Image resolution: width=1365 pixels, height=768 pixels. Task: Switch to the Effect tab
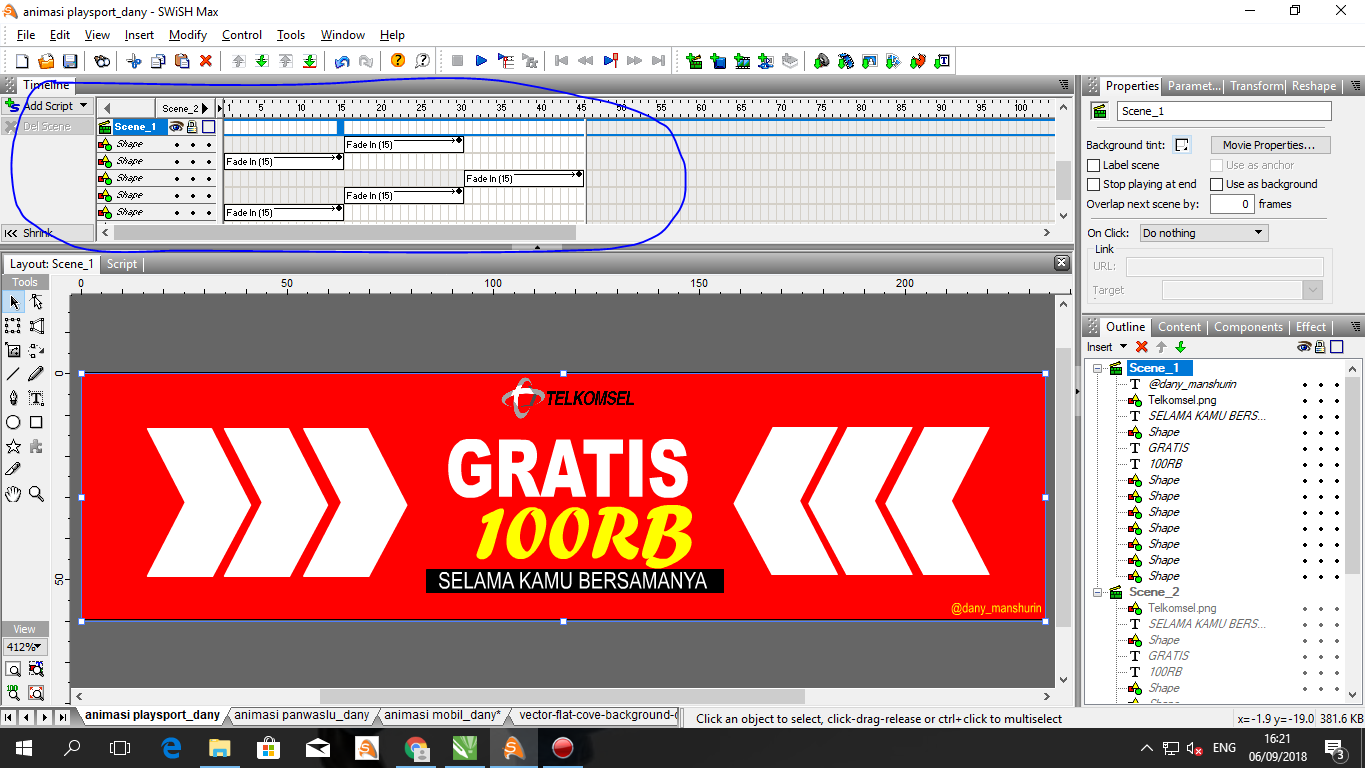[x=1311, y=327]
